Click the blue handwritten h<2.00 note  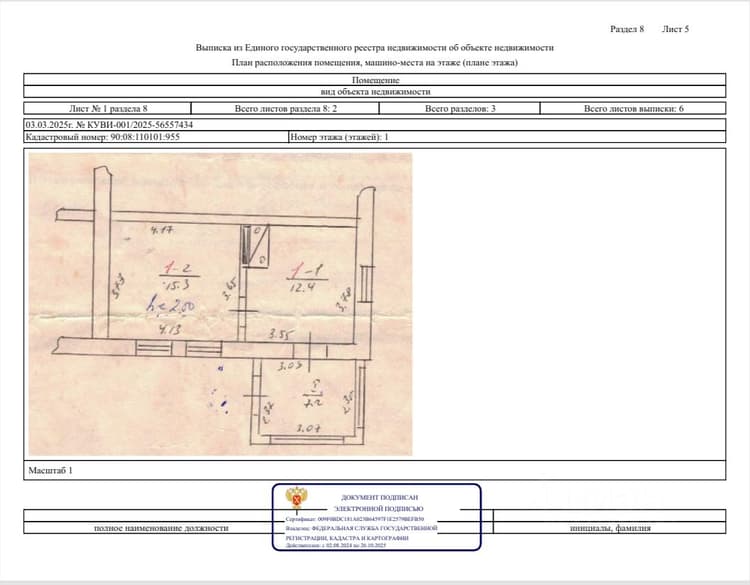tap(170, 306)
